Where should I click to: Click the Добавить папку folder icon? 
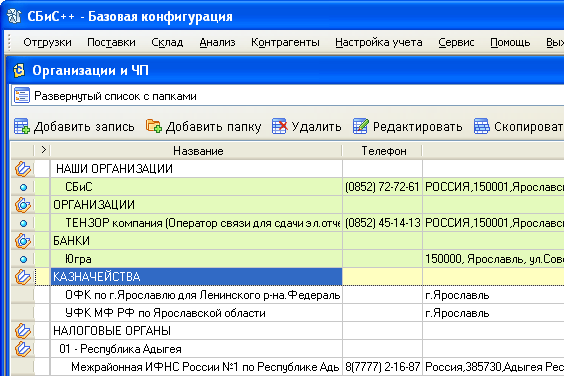pos(154,126)
